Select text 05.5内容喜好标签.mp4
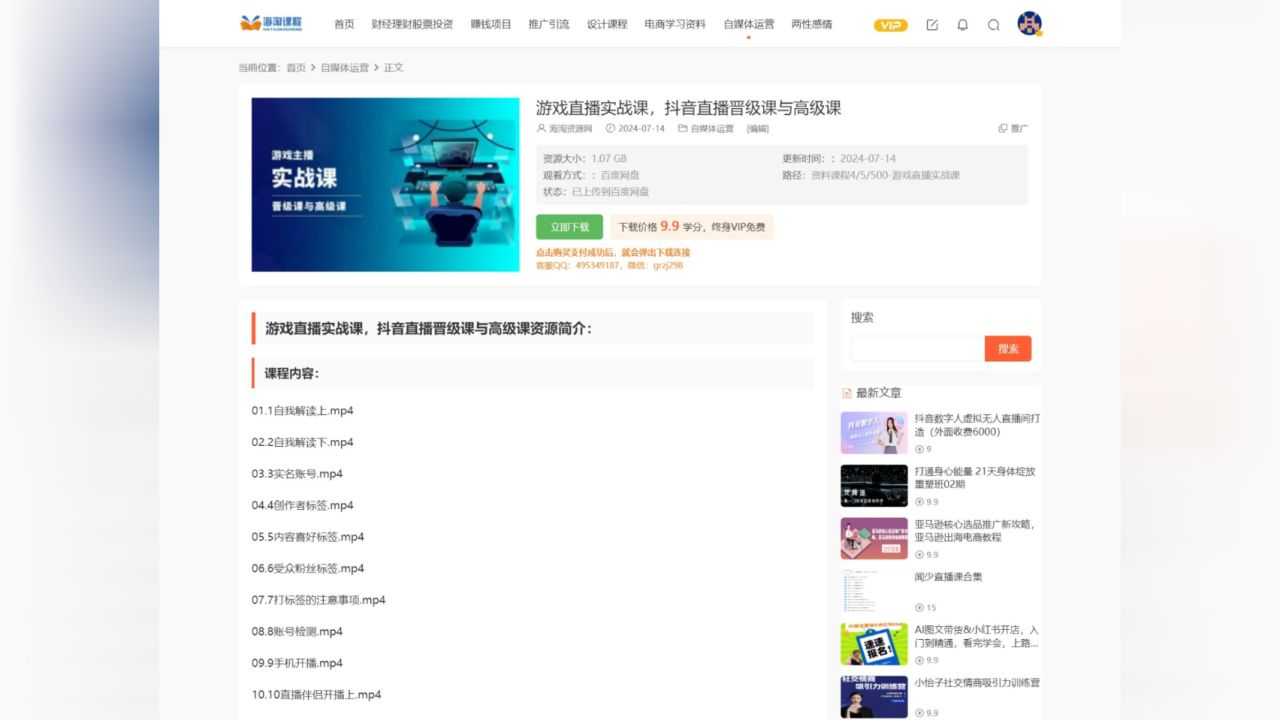This screenshot has height=720, width=1280. (x=308, y=537)
